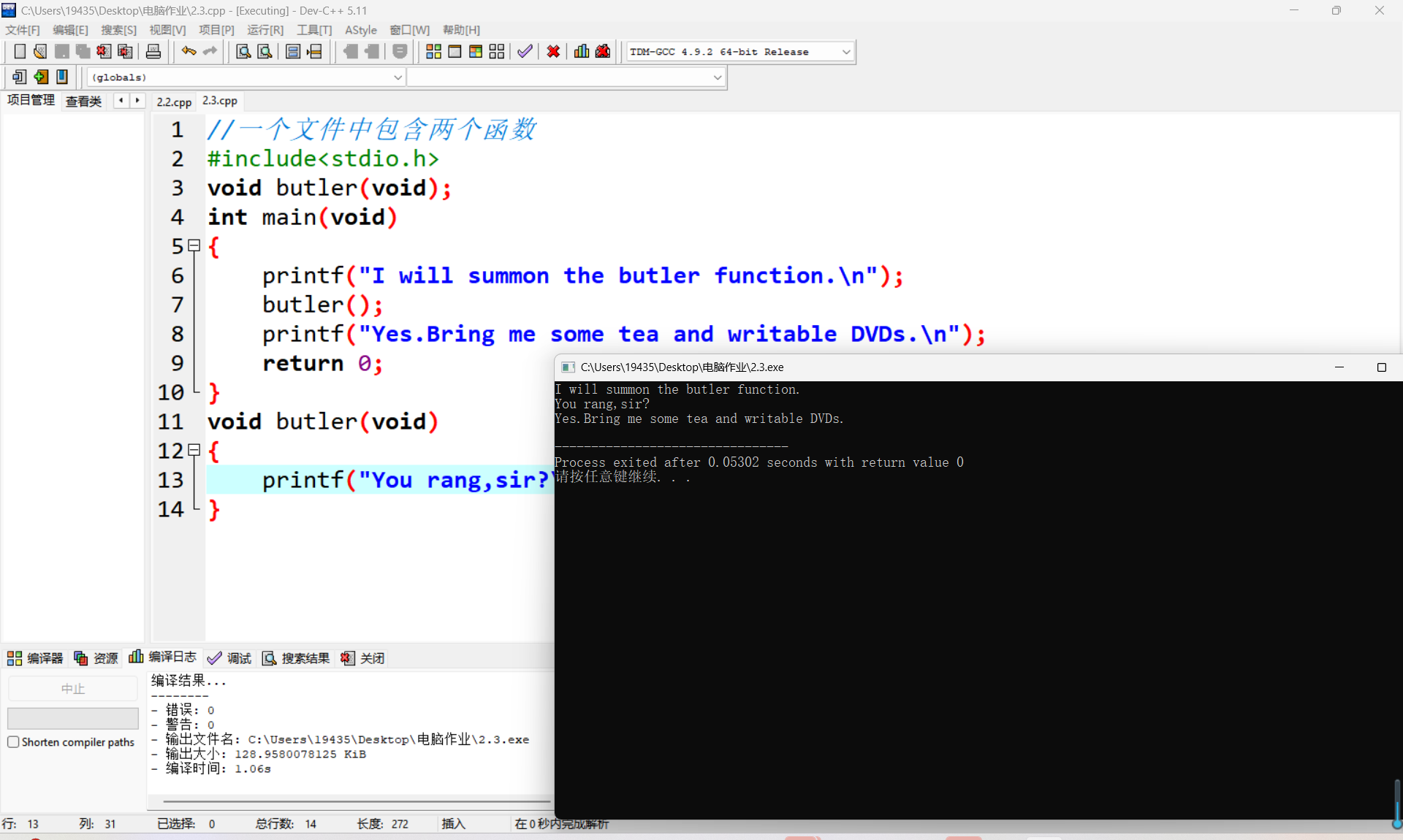Click the New file toolbar icon

point(20,51)
